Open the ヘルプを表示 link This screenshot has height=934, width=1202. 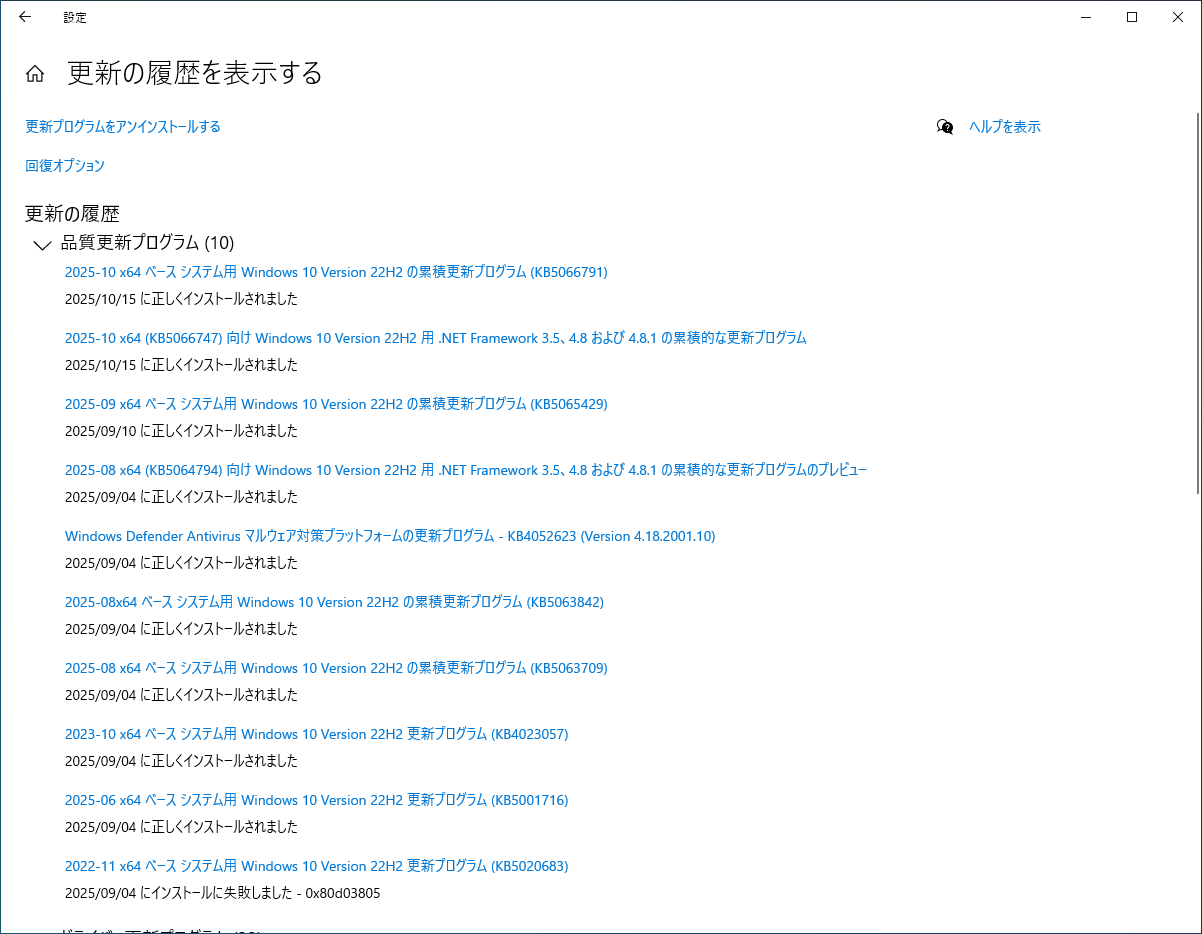click(1004, 127)
